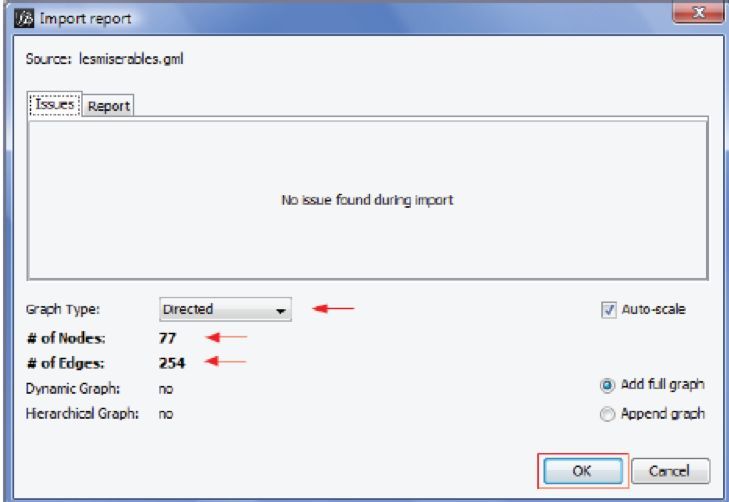Close the Import report dialog
Viewport: 729px width, 502px height.
[698, 12]
